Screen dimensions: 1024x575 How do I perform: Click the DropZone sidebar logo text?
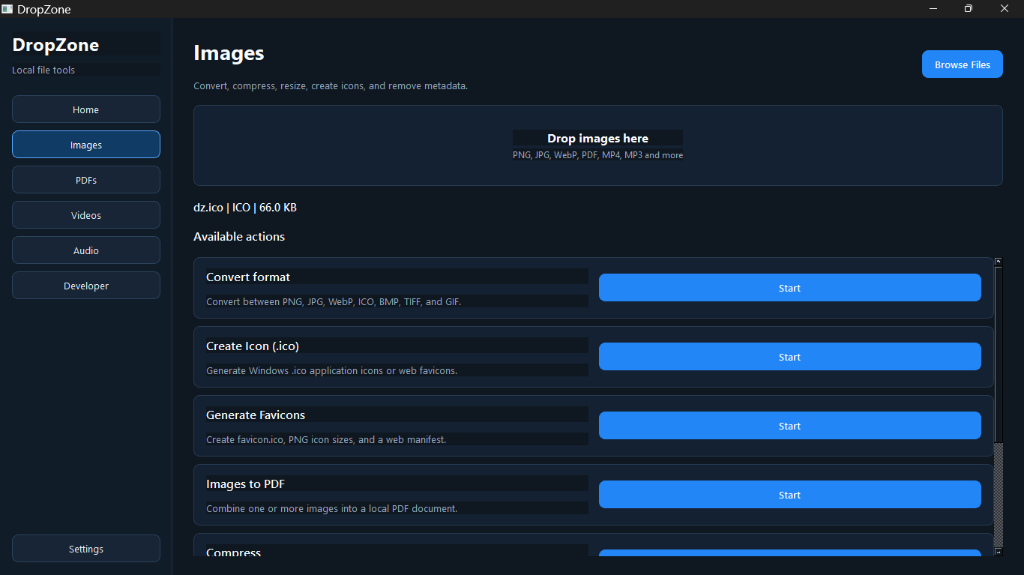pyautogui.click(x=56, y=44)
